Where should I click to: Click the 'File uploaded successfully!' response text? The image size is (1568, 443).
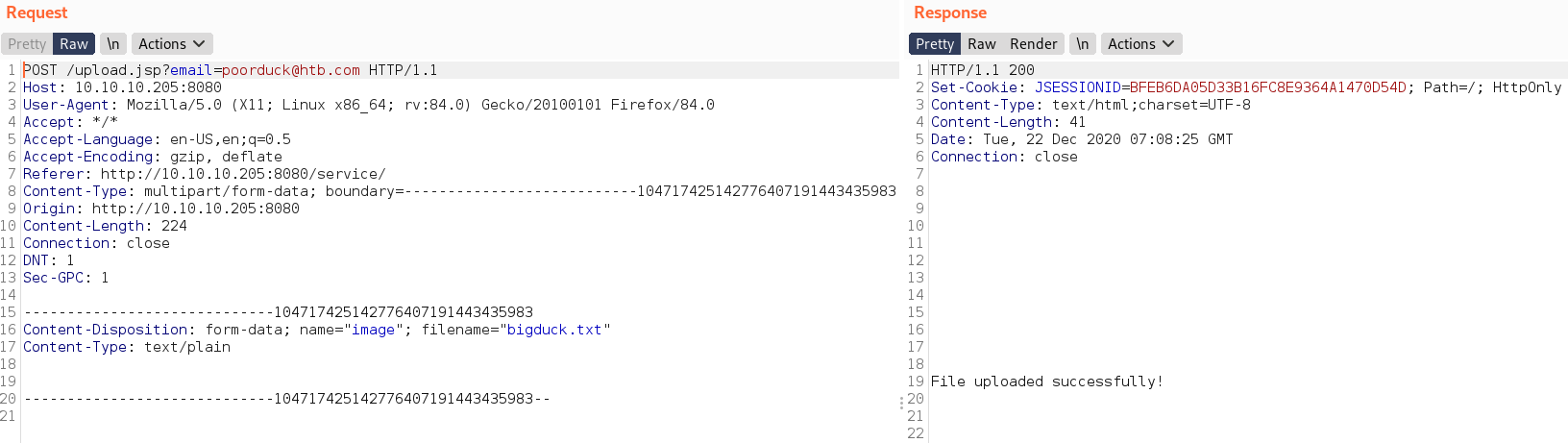coord(1046,381)
